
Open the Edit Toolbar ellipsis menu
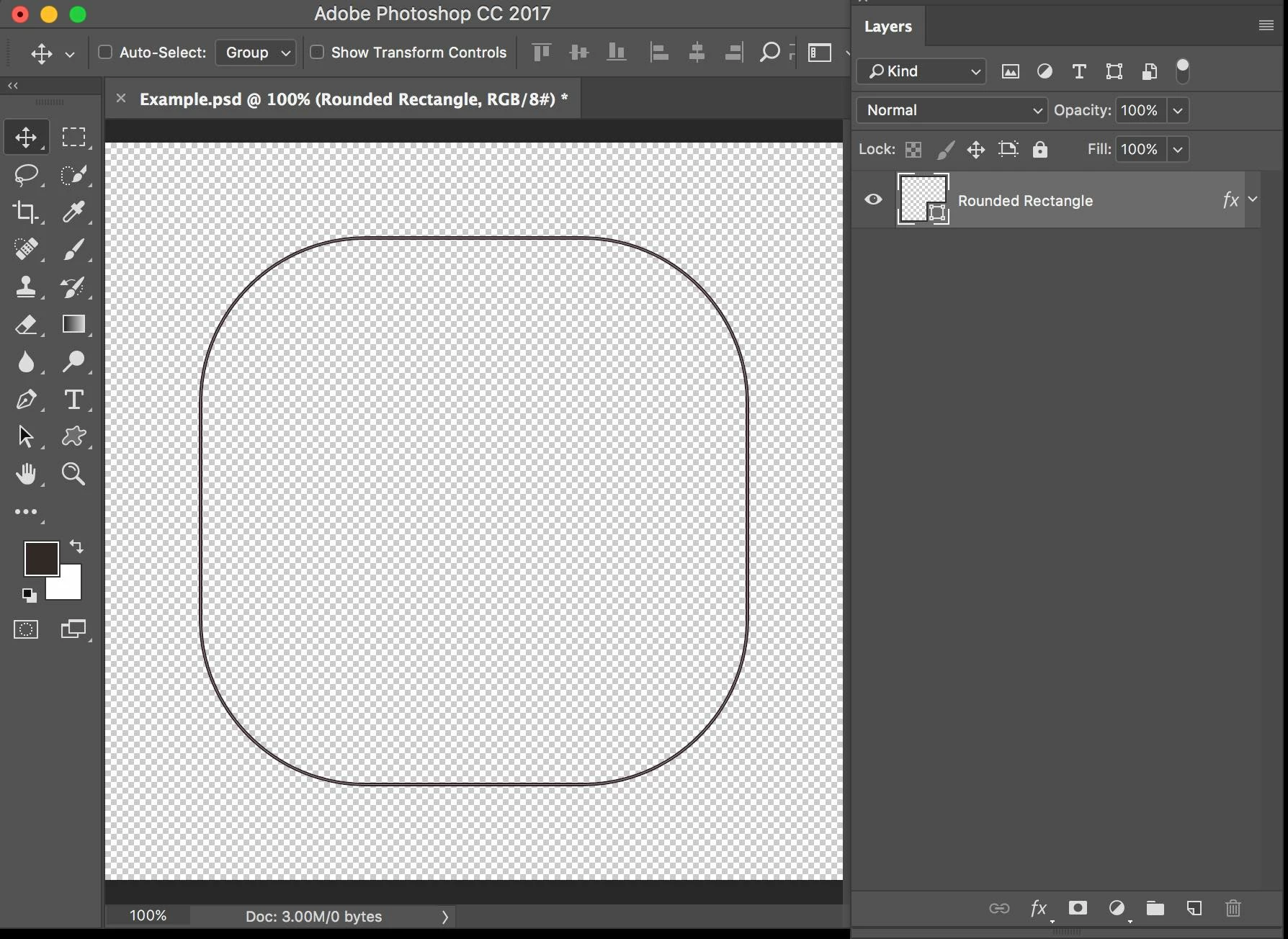(26, 512)
